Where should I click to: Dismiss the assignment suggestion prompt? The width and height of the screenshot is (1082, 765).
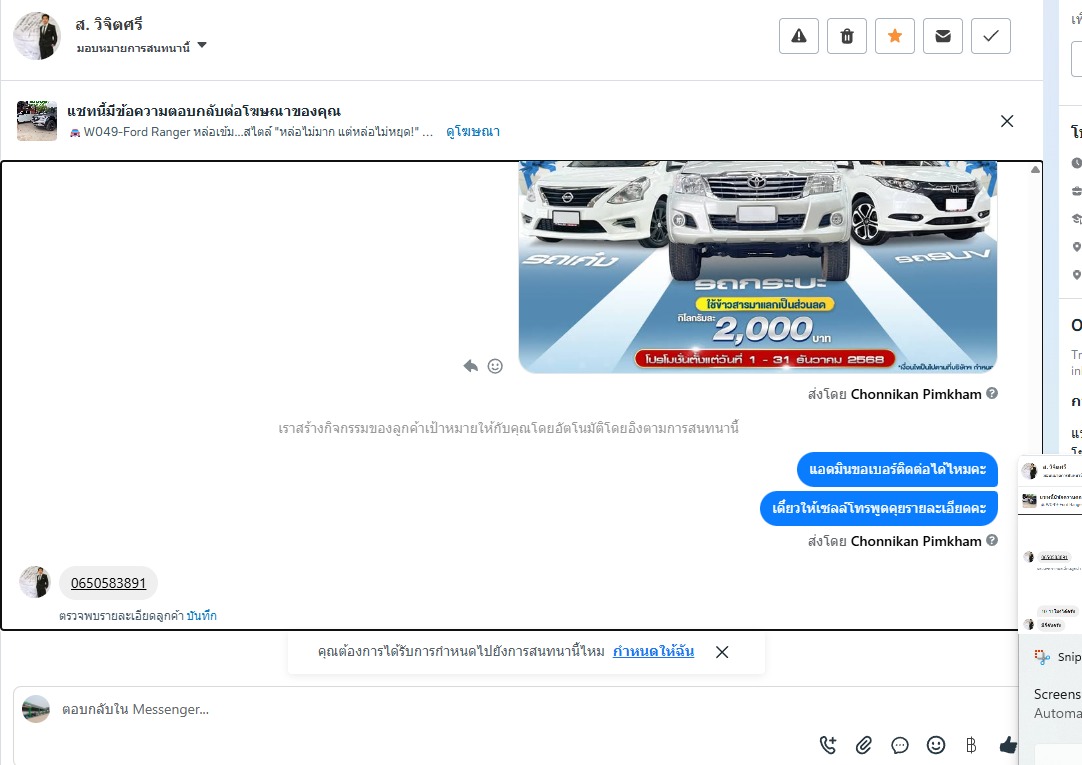[x=722, y=652]
